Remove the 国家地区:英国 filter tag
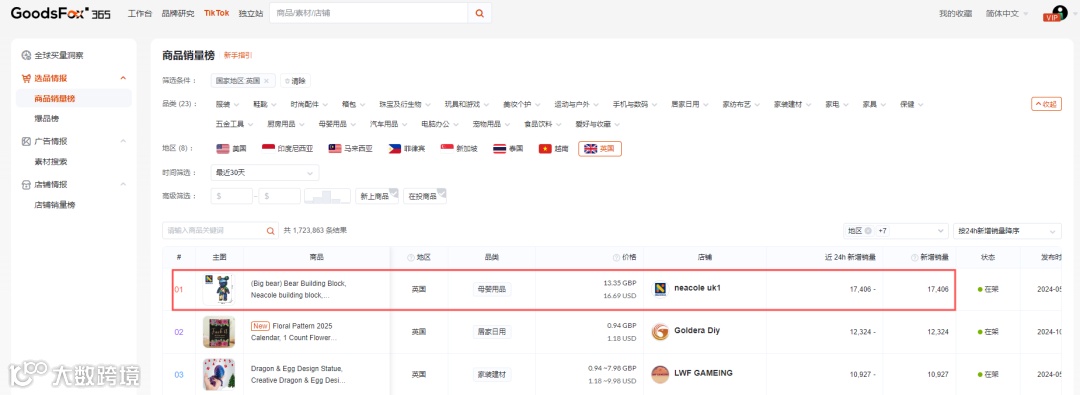 coord(267,81)
